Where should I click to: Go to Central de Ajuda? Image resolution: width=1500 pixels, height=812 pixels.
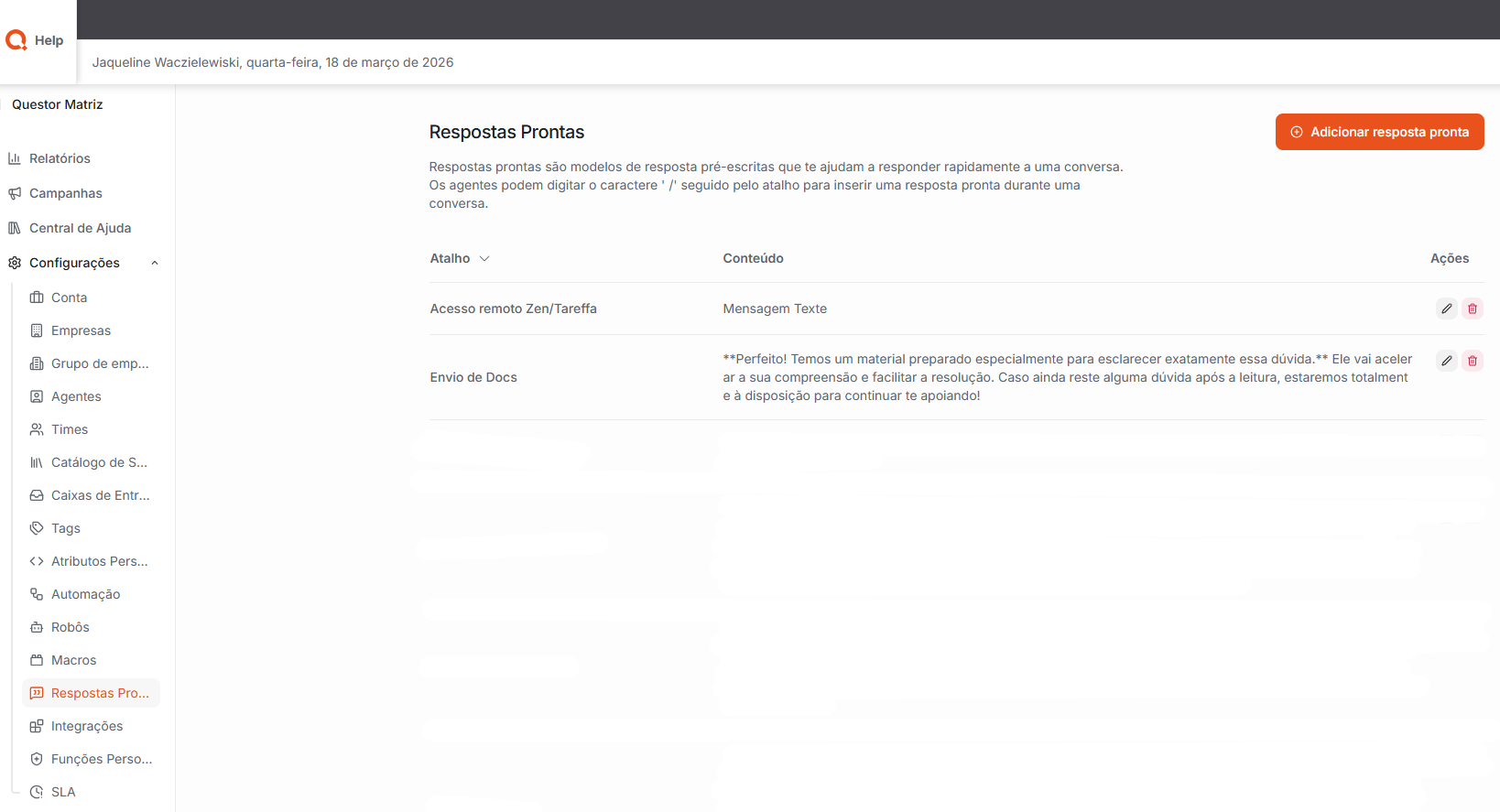(80, 228)
